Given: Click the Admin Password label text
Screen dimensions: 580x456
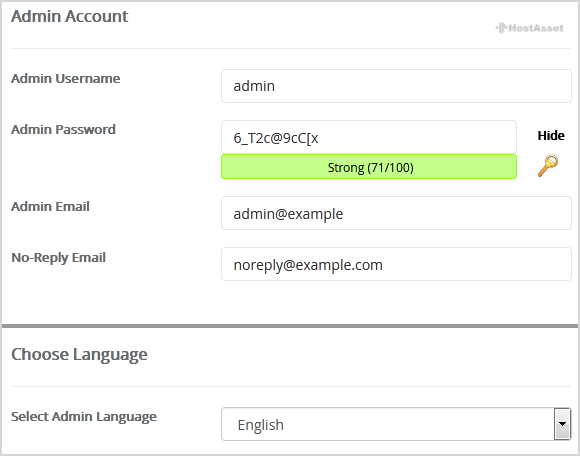Looking at the screenshot, I should [63, 129].
